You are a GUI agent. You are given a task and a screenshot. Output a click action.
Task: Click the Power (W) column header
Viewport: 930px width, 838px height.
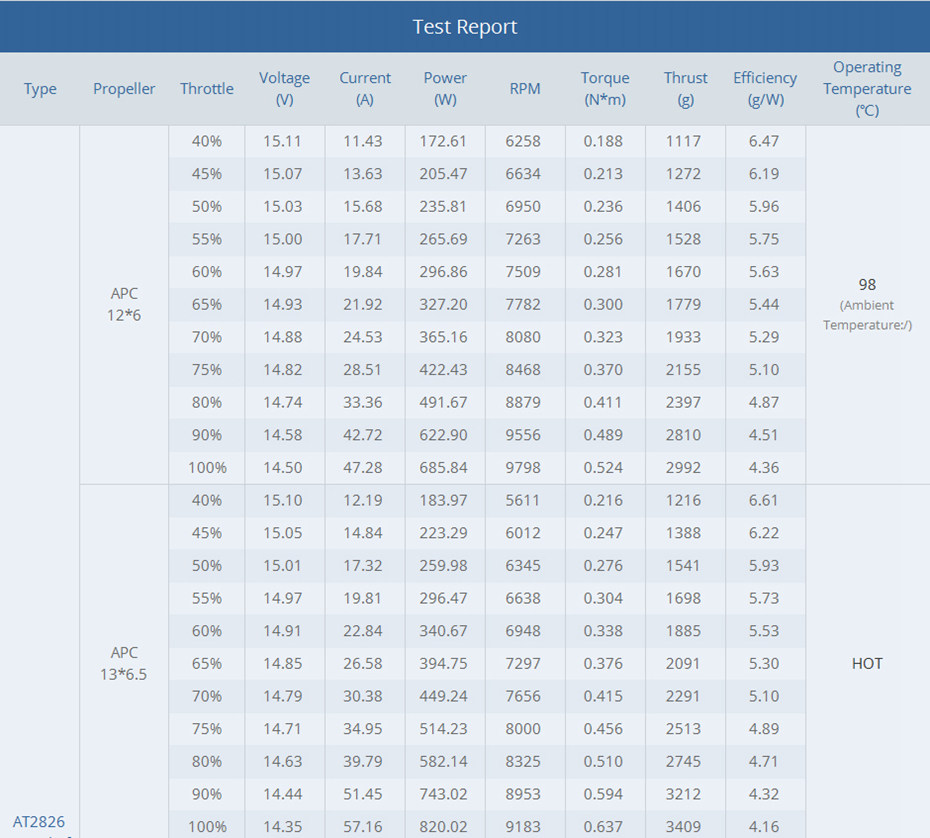point(445,89)
